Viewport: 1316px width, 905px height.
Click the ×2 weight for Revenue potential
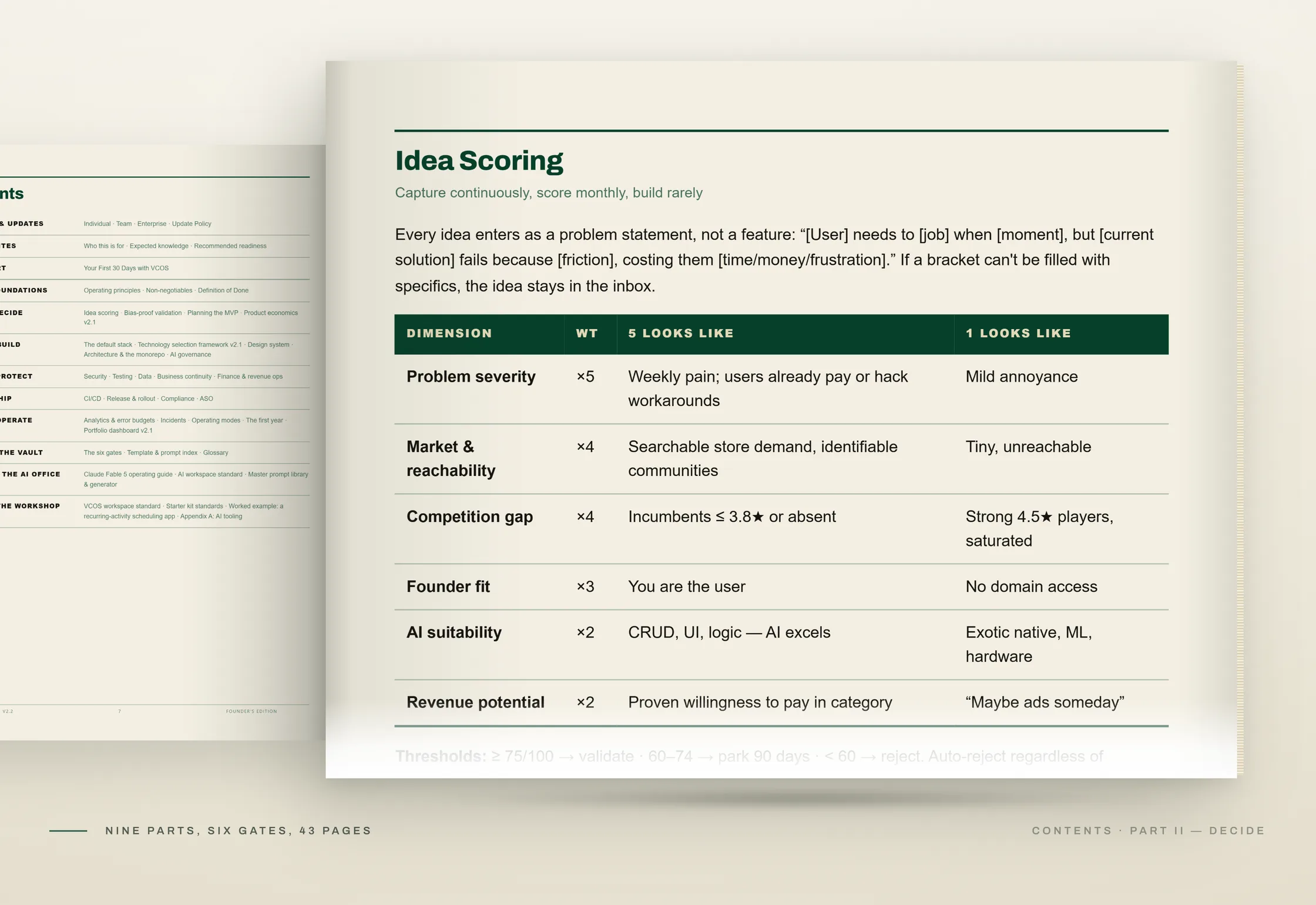[585, 702]
